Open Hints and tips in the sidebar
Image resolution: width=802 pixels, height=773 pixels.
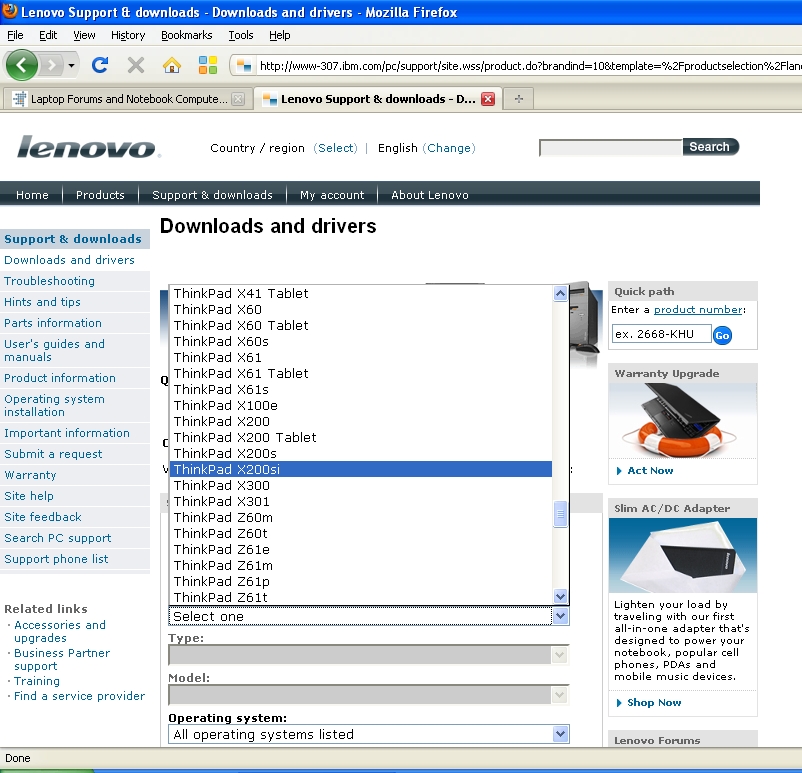pos(42,302)
